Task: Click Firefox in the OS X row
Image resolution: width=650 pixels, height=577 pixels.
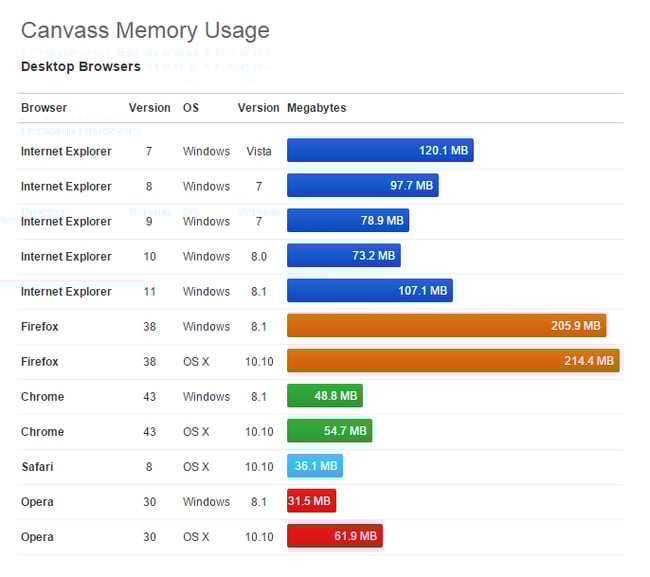Action: click(40, 361)
